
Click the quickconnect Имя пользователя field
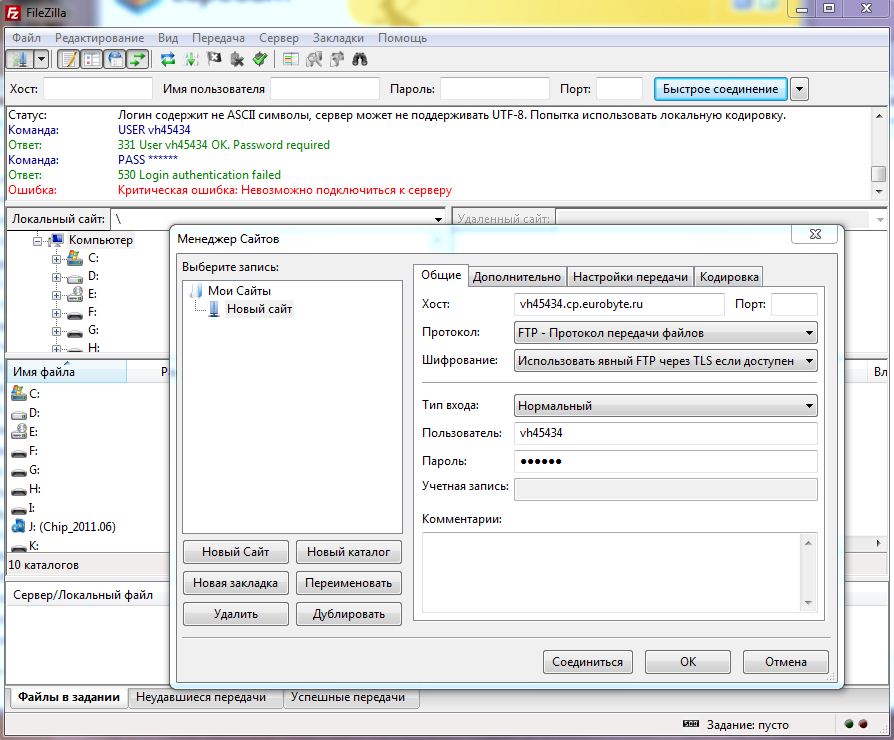click(325, 89)
